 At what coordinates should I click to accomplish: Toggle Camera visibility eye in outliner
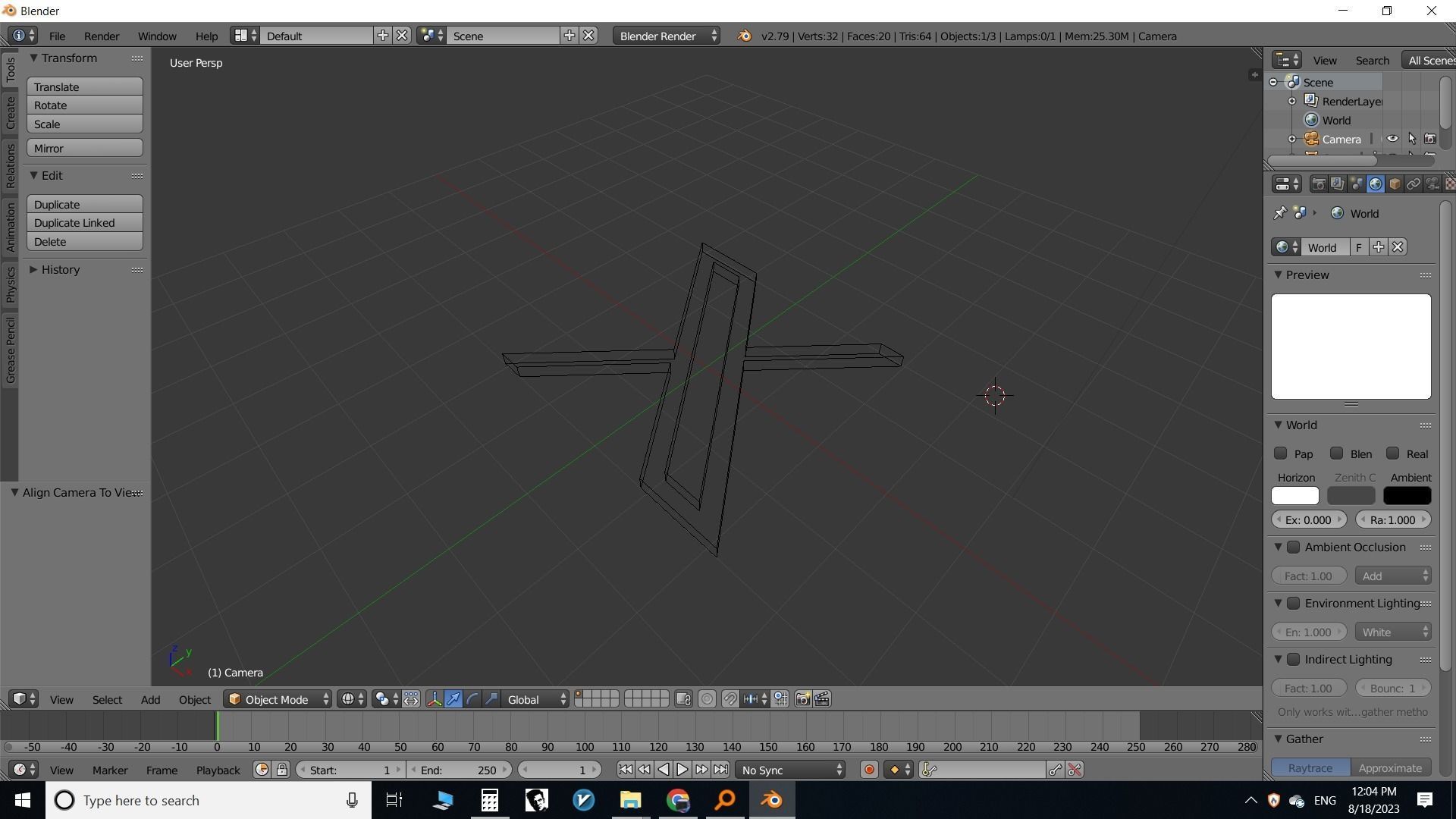[x=1392, y=139]
